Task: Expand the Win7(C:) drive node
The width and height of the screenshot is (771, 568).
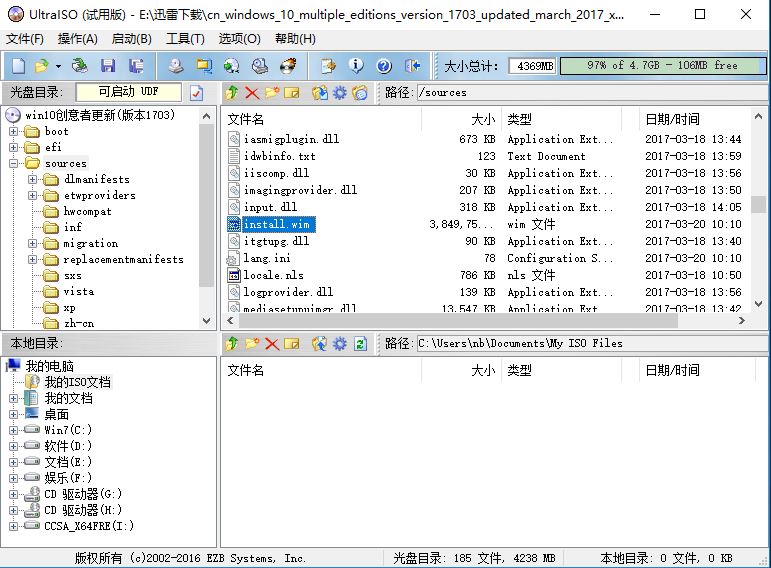Action: 14,430
